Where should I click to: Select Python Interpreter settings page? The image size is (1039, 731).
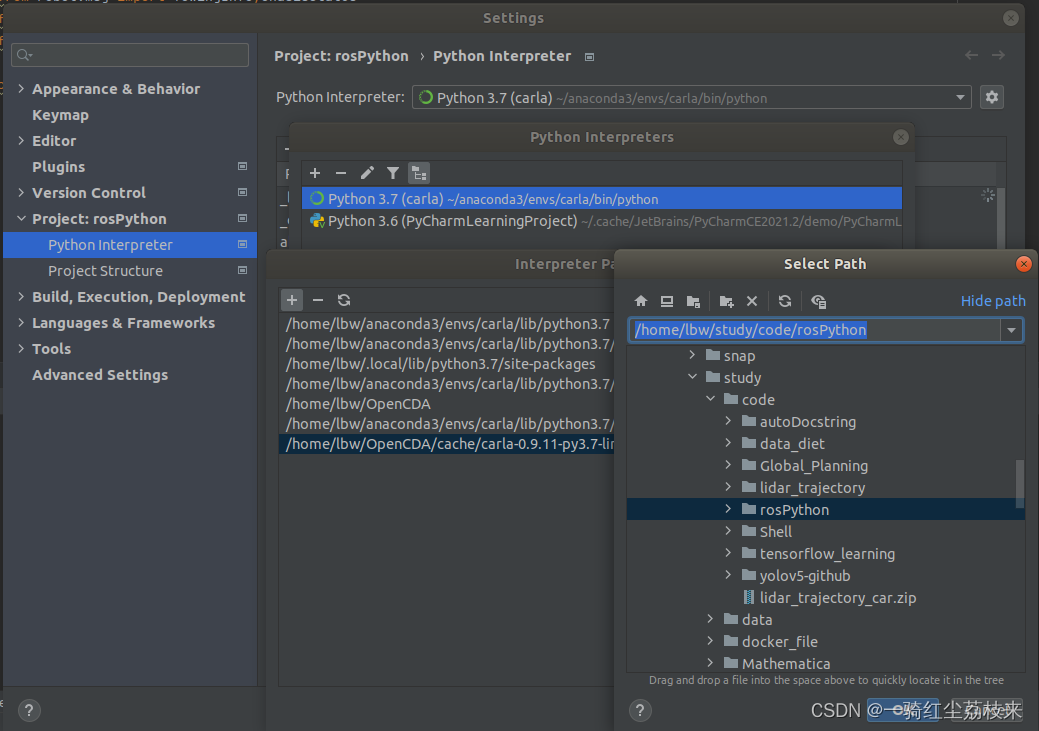point(130,245)
